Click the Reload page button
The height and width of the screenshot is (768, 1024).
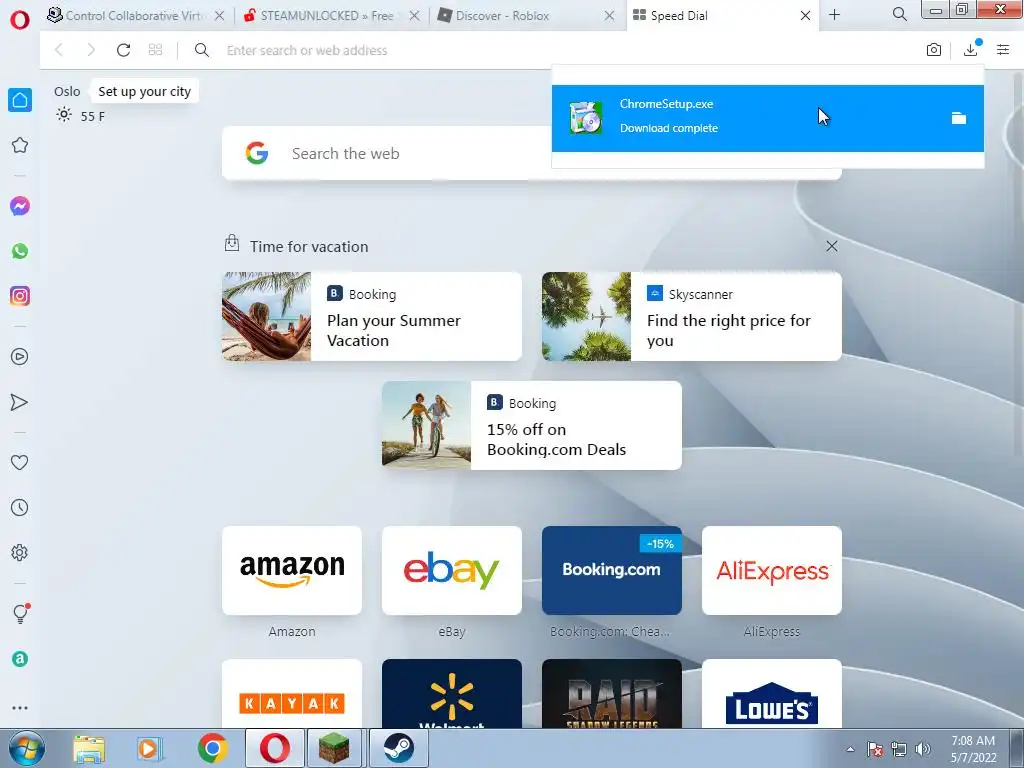tap(123, 50)
